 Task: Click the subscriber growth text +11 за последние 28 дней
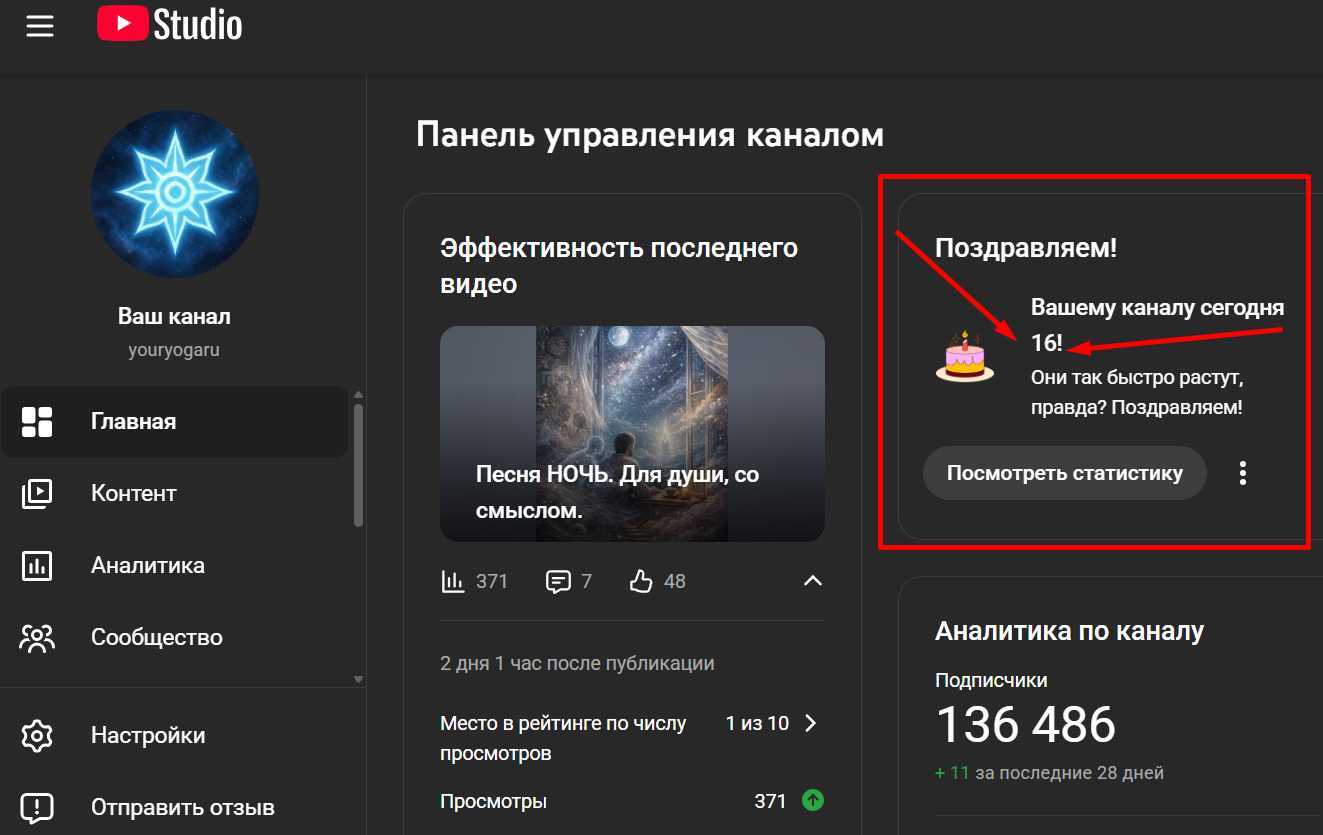(1048, 772)
